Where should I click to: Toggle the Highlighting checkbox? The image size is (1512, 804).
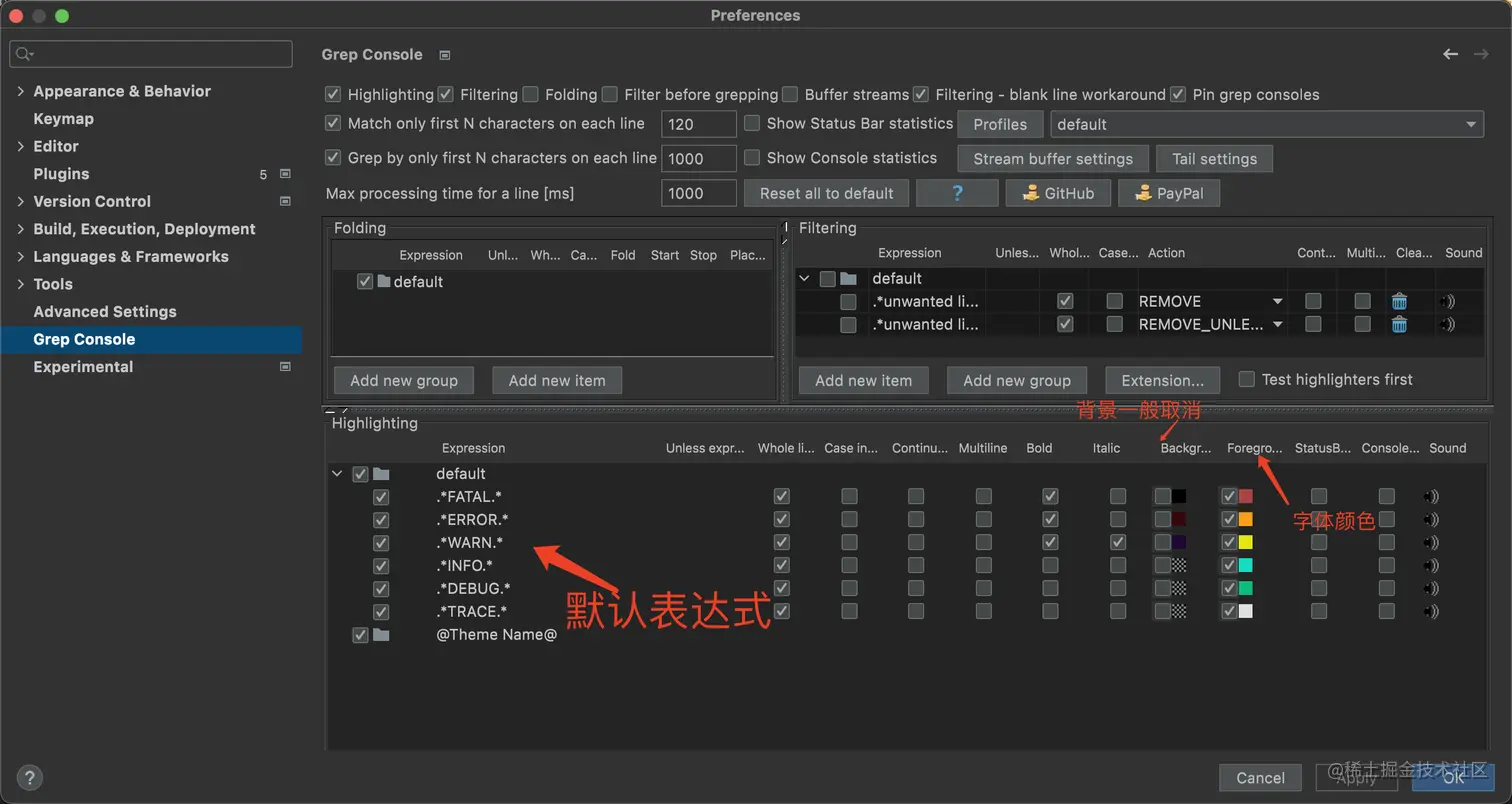(x=334, y=95)
